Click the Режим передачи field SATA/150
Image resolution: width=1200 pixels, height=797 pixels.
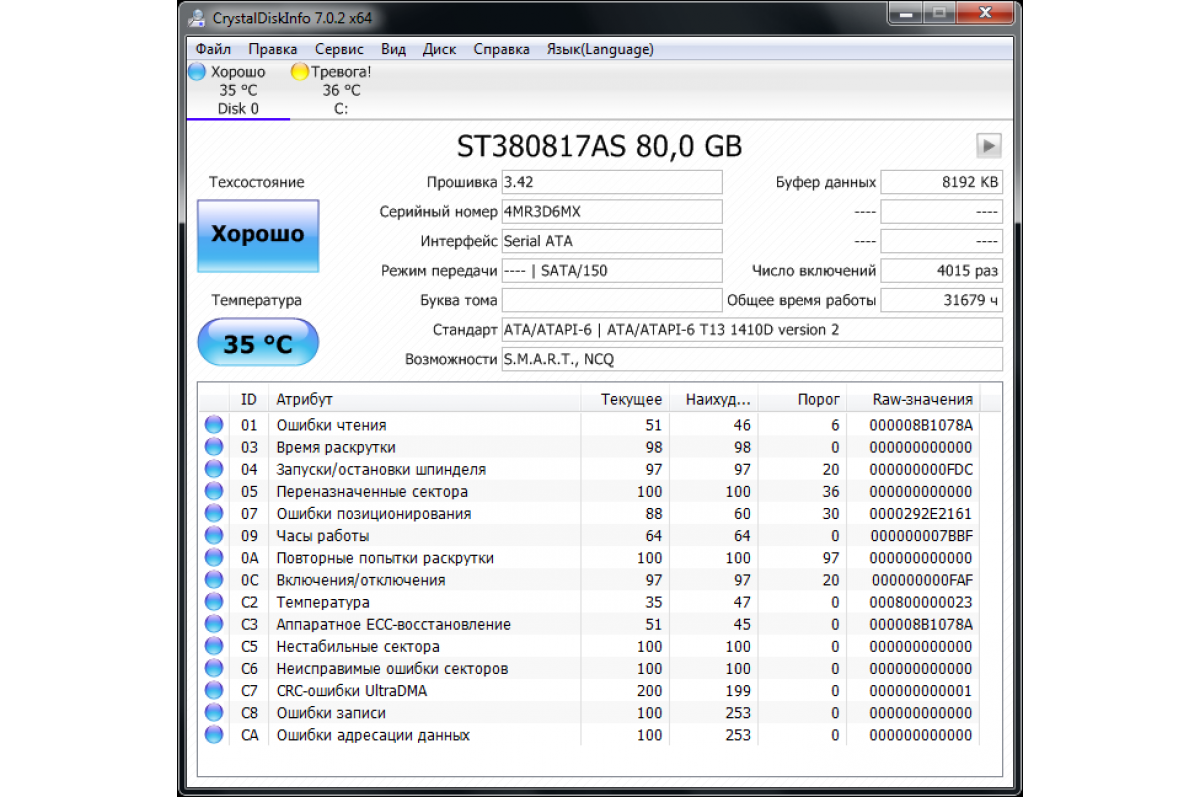tap(611, 271)
